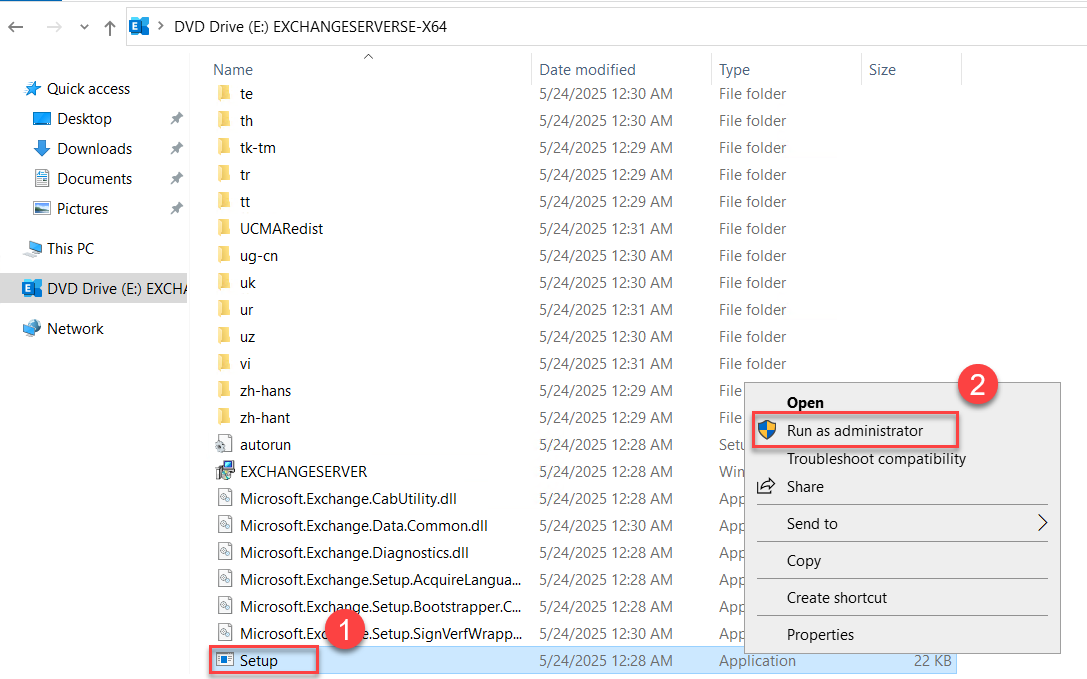
Task: Click the Up arrow to parent folder
Action: [110, 27]
